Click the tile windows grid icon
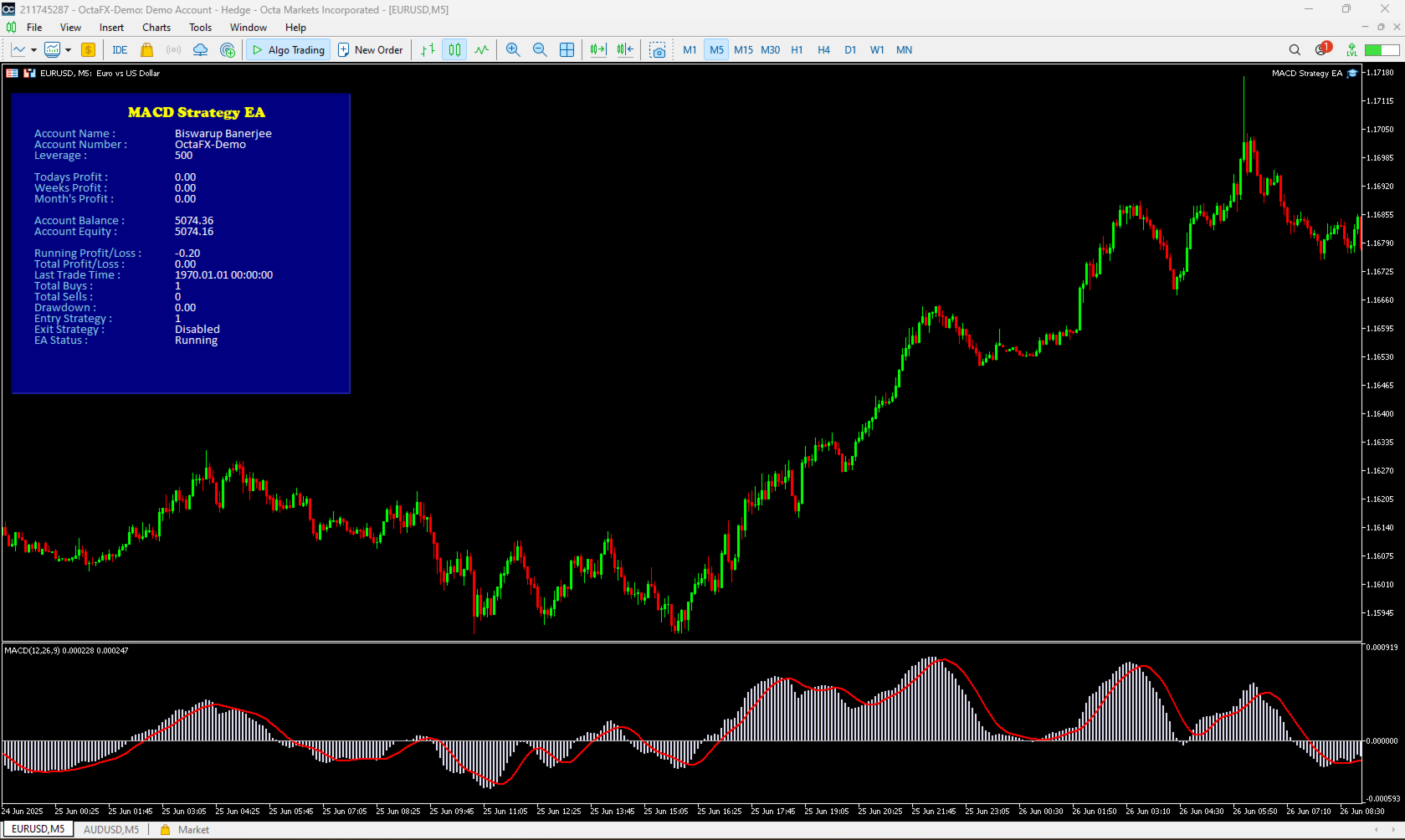This screenshot has height=840, width=1405. [x=567, y=50]
